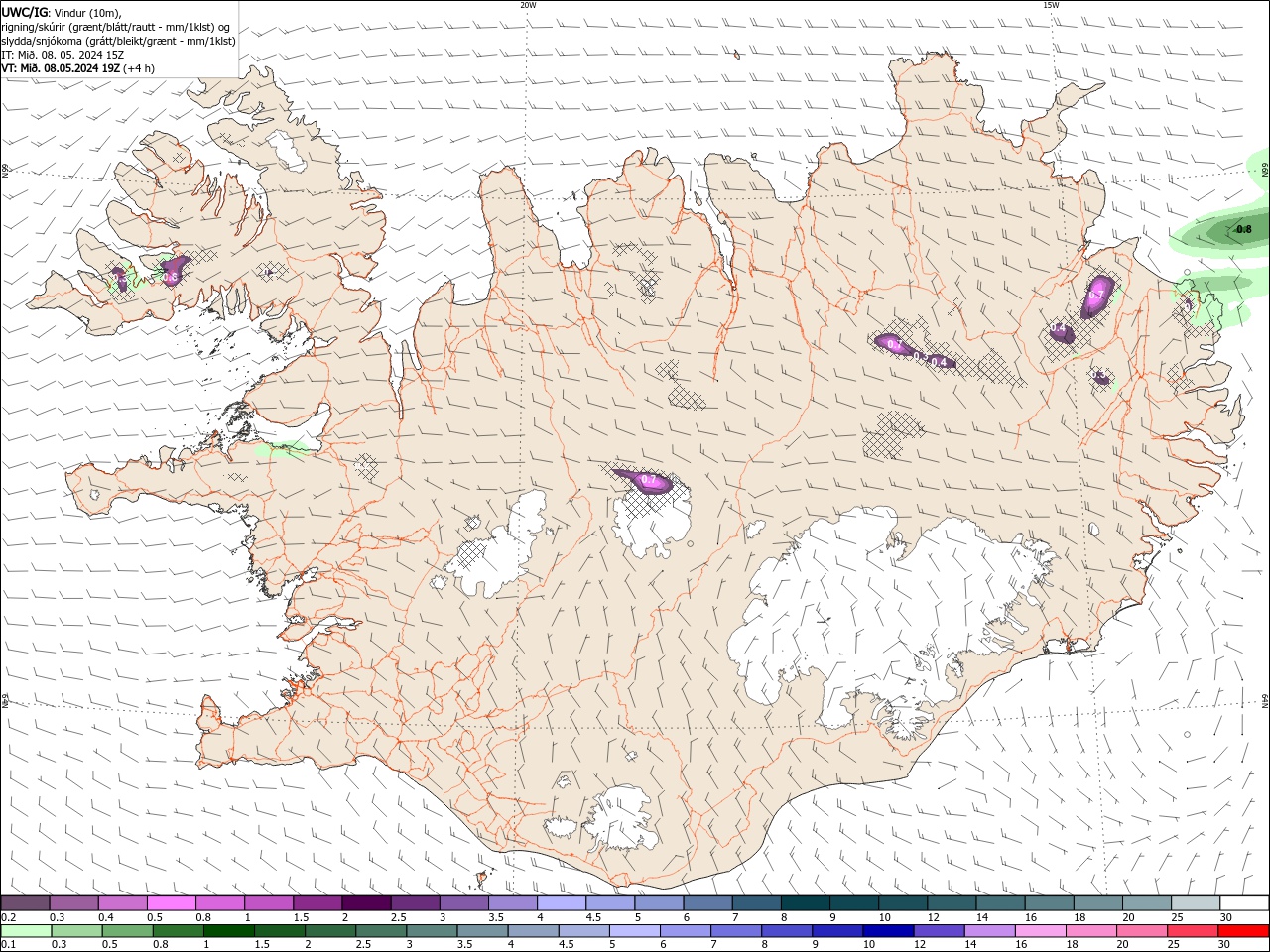Select the dark teal swatch labeled 8
1270x952 pixels.
tap(805, 903)
